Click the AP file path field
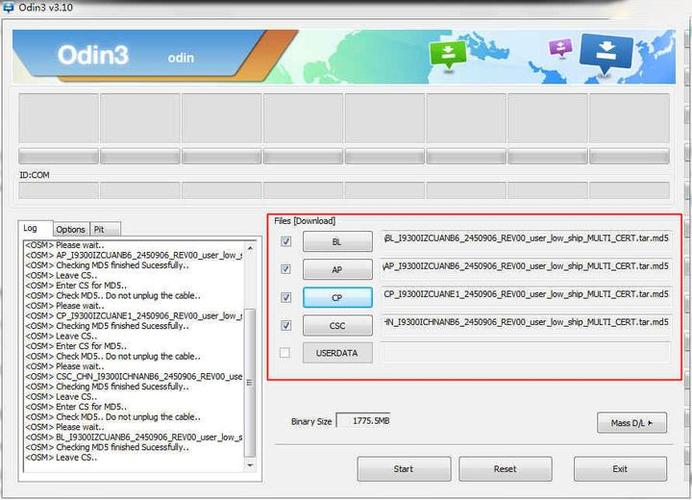 (525, 267)
